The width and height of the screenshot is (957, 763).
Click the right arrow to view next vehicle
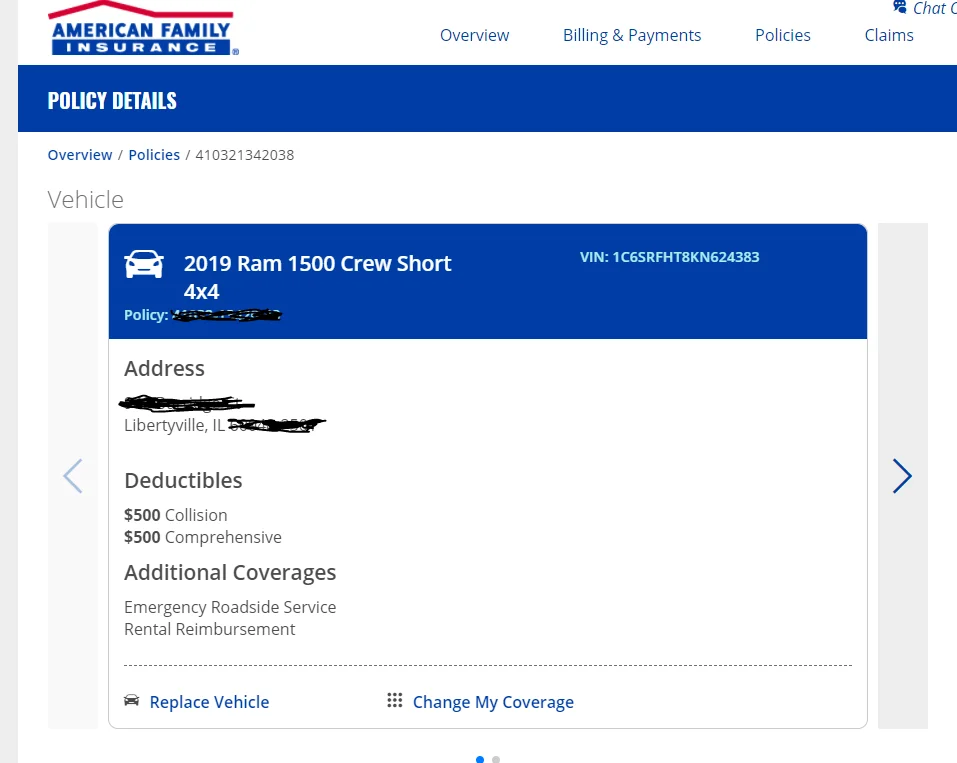pyautogui.click(x=902, y=476)
